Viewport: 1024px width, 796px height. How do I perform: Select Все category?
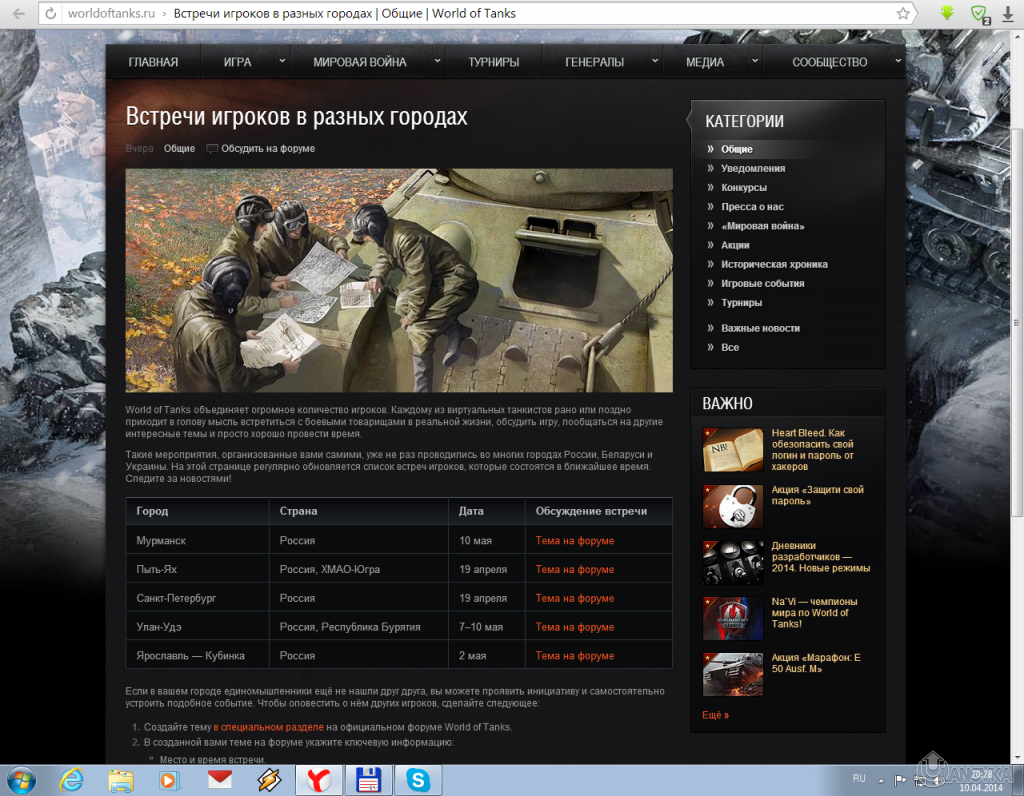pos(730,347)
